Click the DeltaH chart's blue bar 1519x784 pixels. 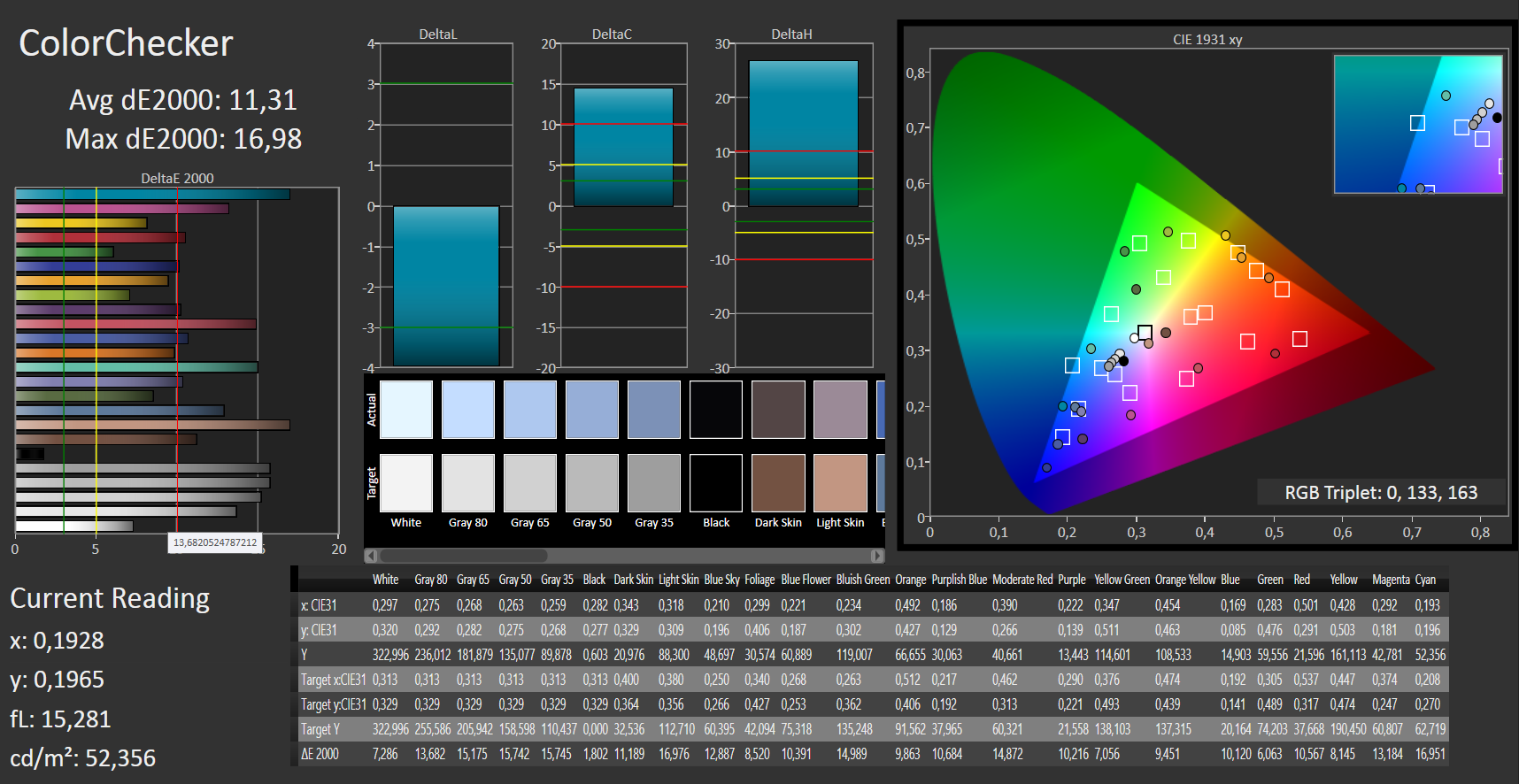[x=803, y=134]
